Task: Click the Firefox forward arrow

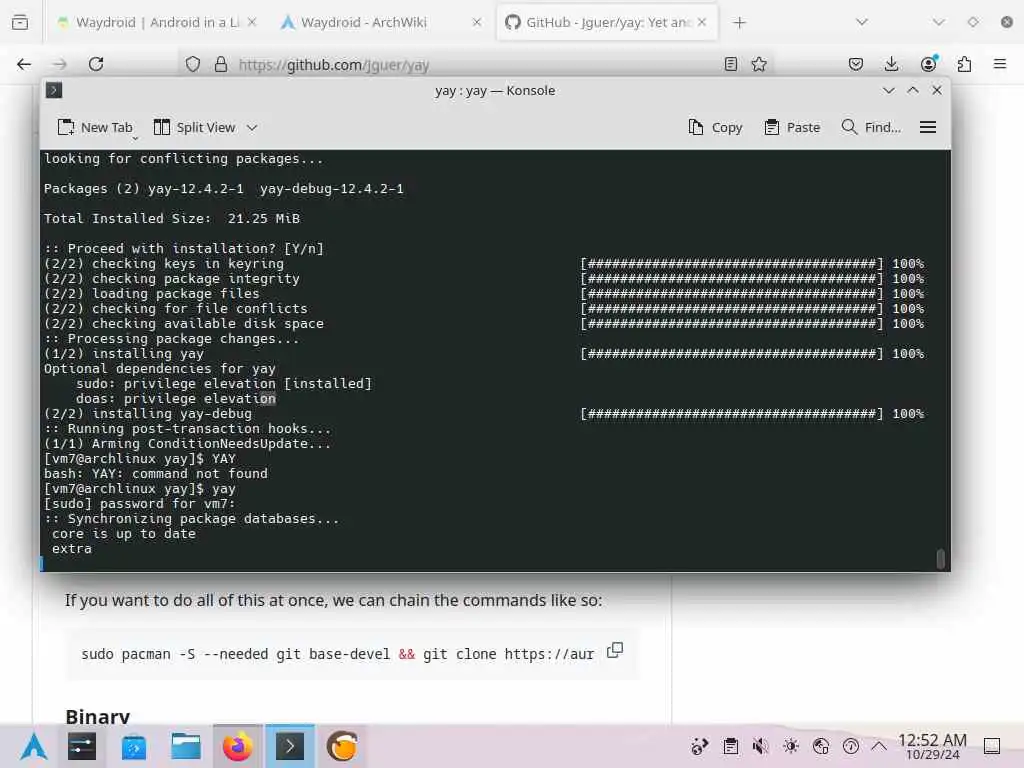Action: [x=59, y=64]
